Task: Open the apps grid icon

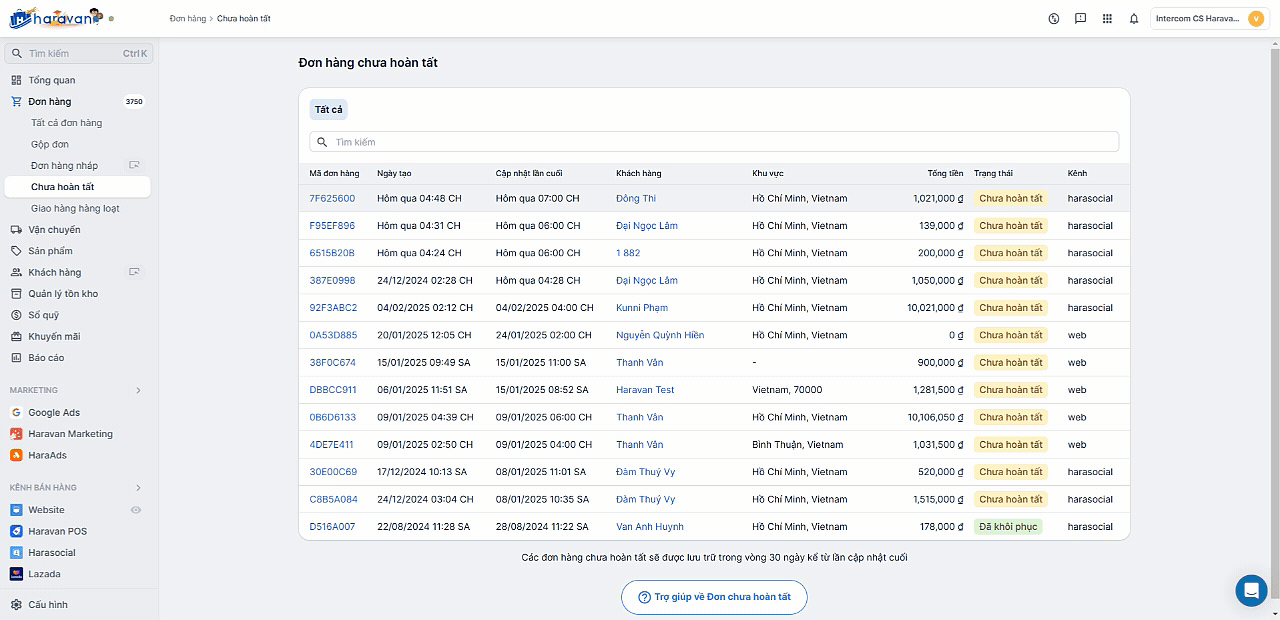Action: click(1107, 18)
